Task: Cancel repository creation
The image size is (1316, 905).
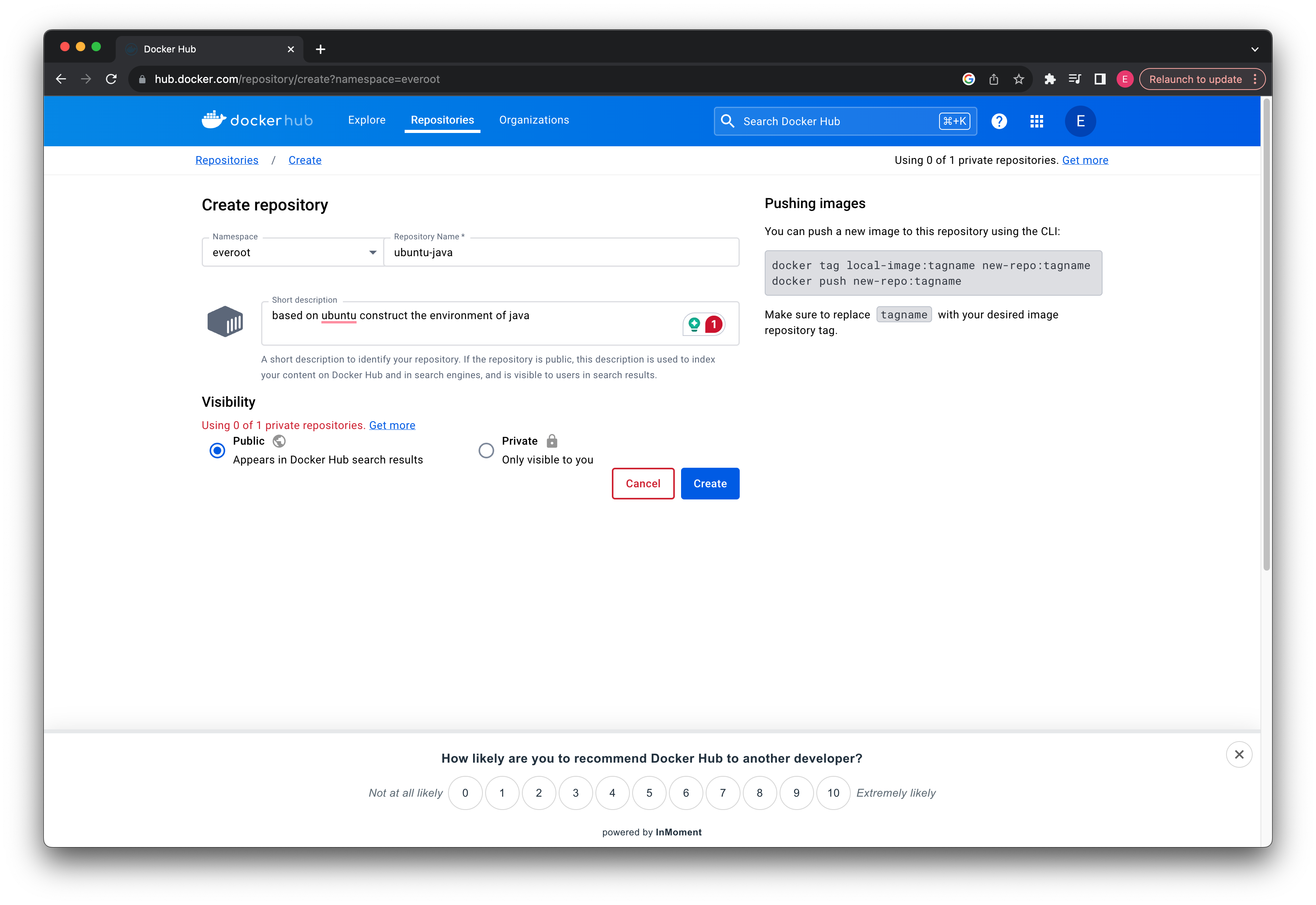Action: point(643,483)
